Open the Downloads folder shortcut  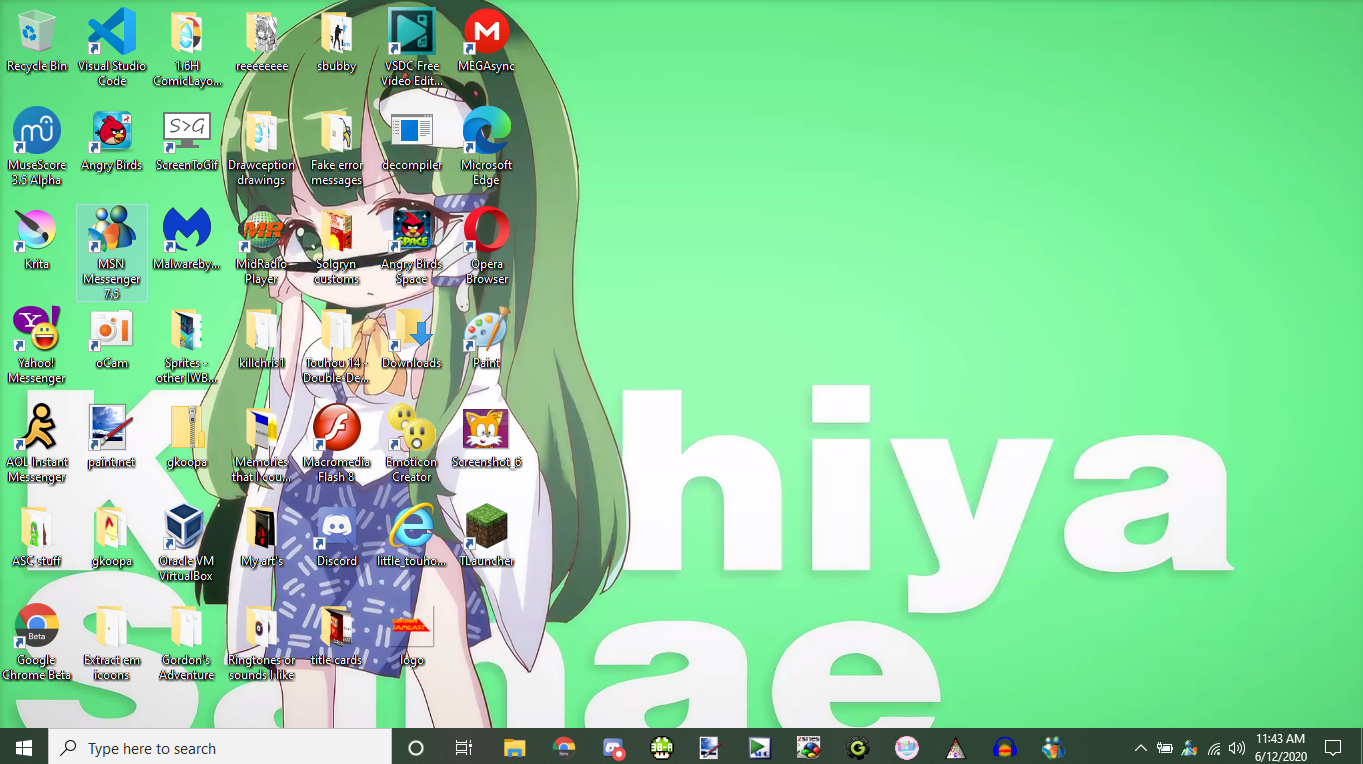412,339
